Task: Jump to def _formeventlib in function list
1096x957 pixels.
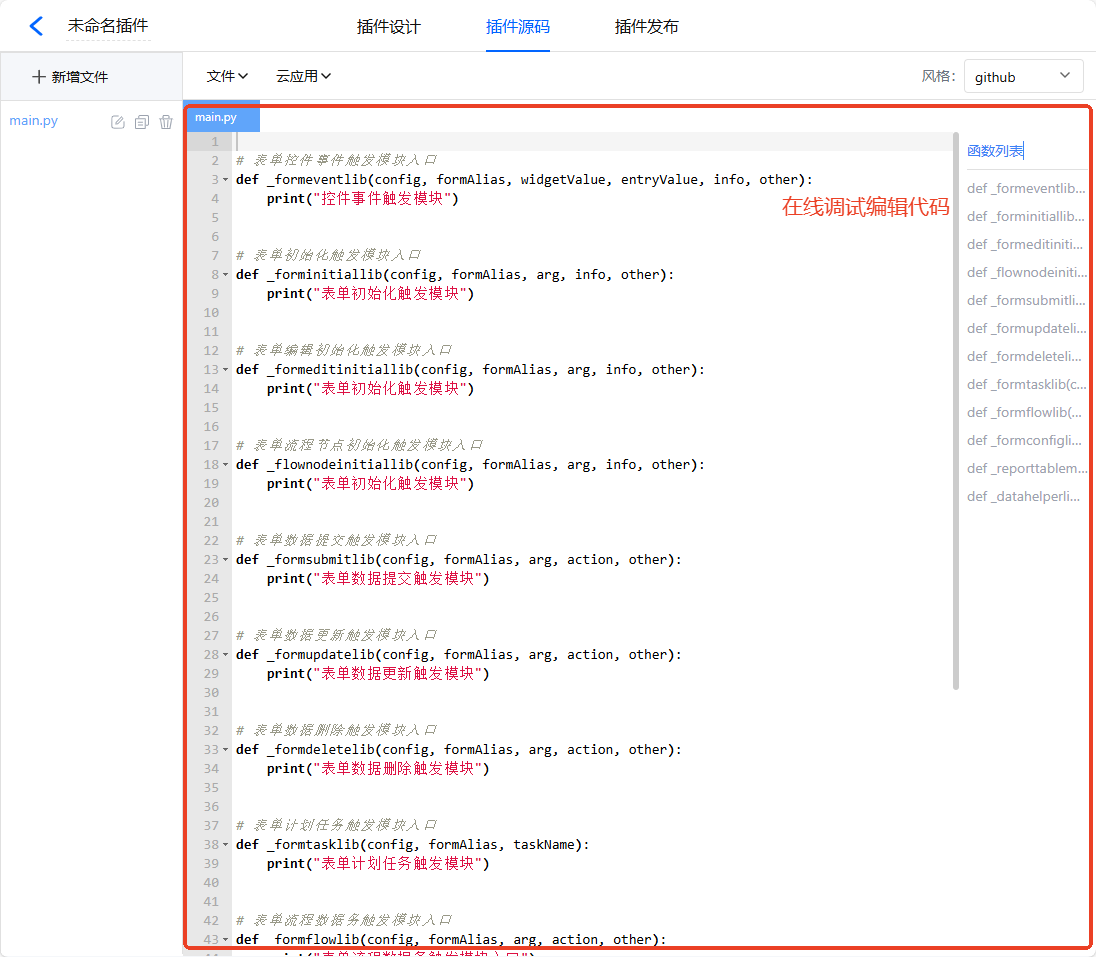Action: tap(1025, 188)
